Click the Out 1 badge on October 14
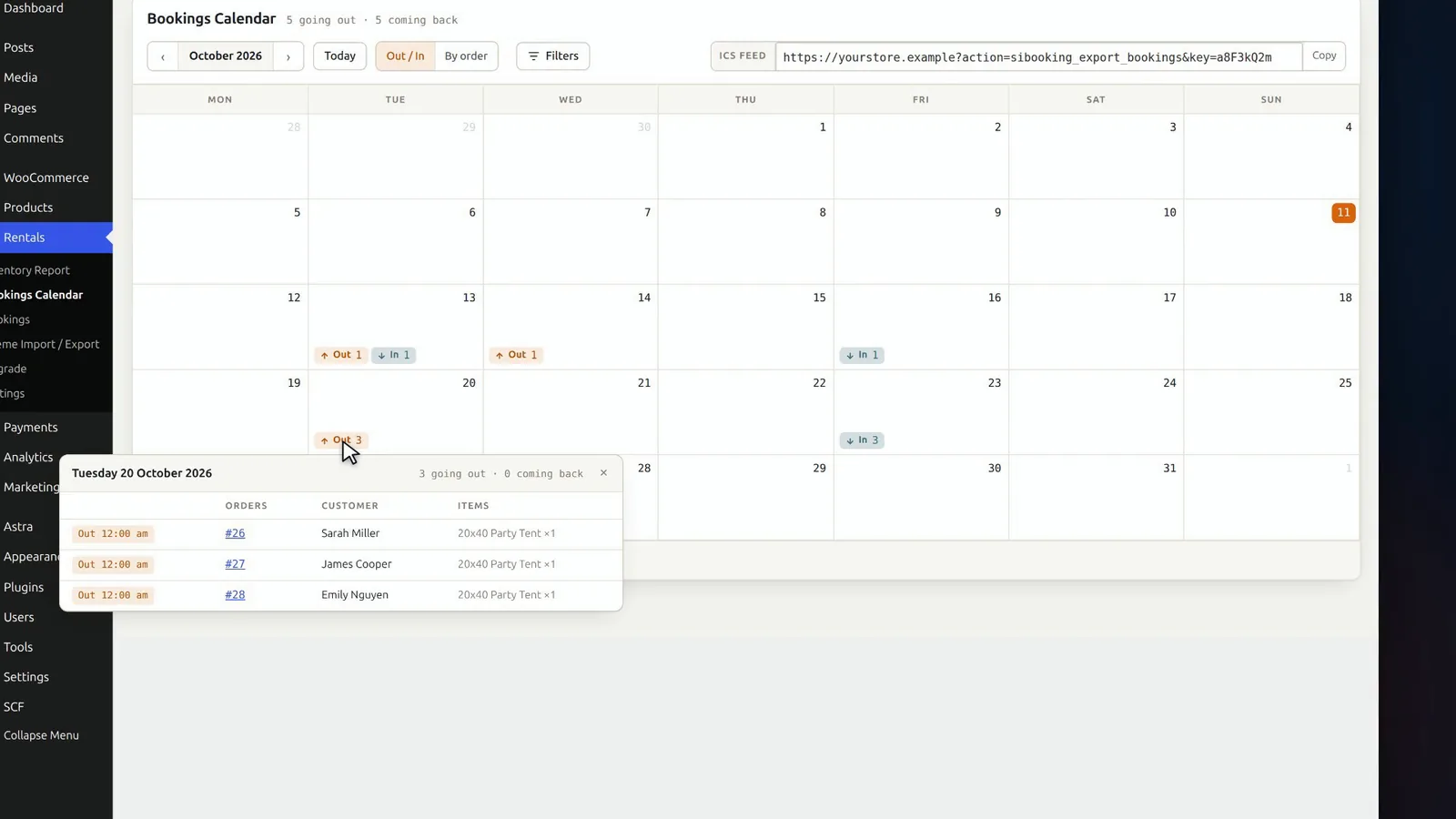The width and height of the screenshot is (1456, 819). (516, 355)
